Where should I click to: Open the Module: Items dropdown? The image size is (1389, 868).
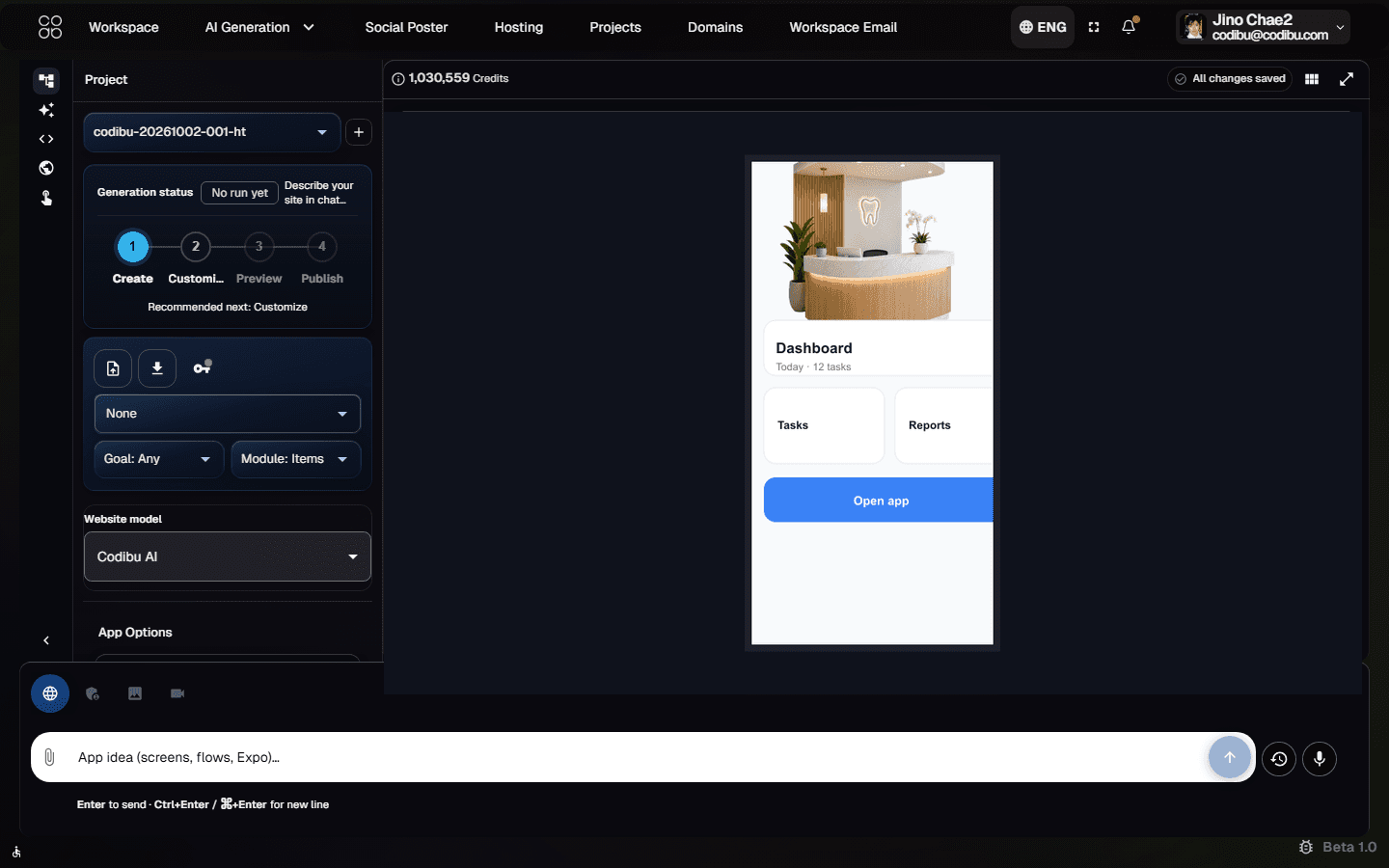point(296,459)
